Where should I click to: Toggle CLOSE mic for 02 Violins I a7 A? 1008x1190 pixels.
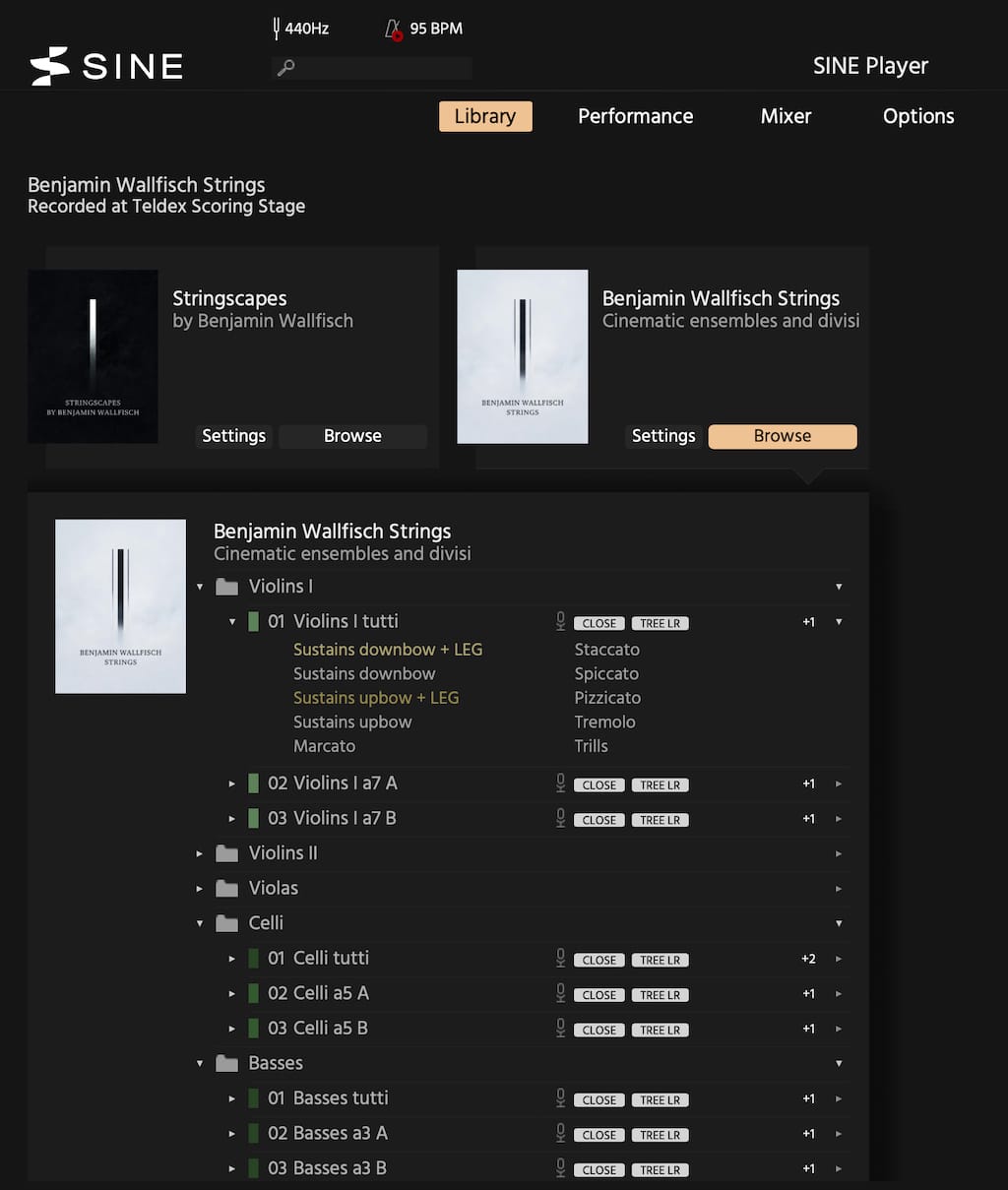[x=598, y=785]
